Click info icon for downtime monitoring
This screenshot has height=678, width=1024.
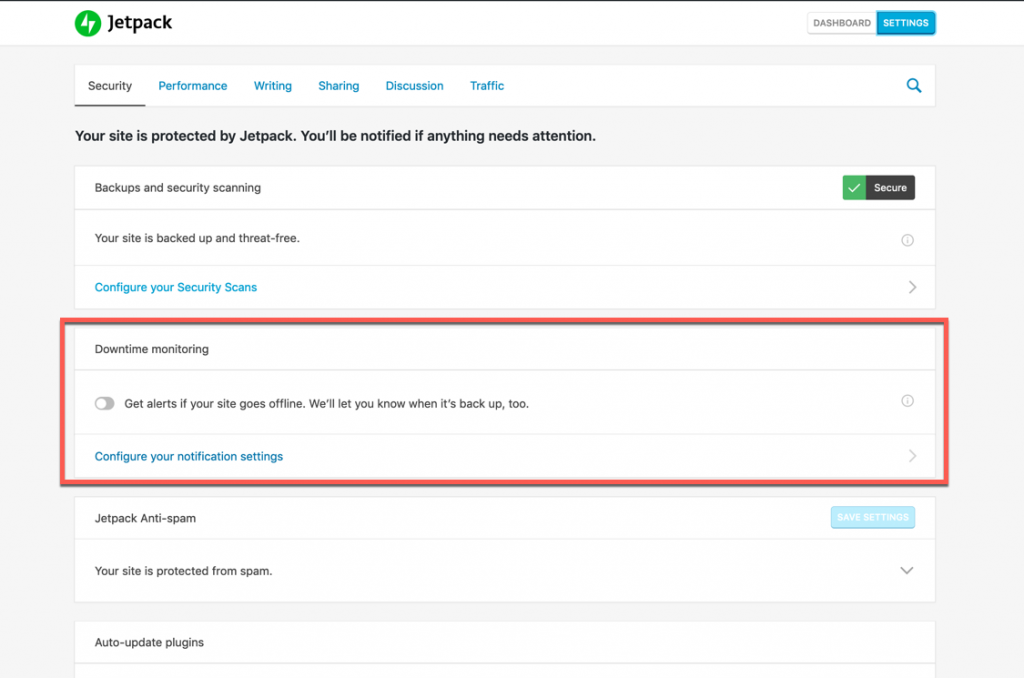click(x=907, y=401)
